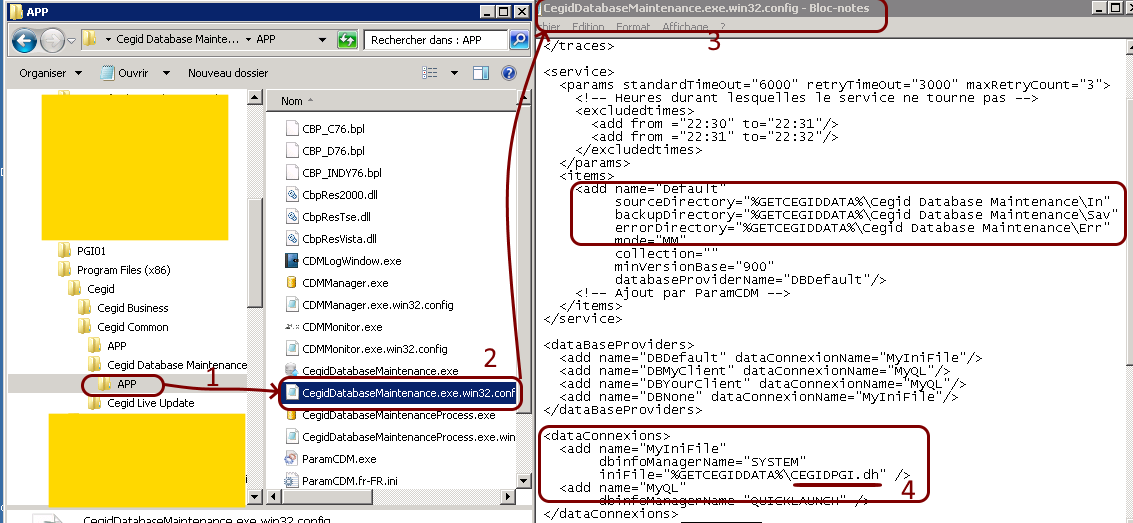This screenshot has height=523, width=1133.
Task: Click the Nom column header
Action: click(x=292, y=101)
